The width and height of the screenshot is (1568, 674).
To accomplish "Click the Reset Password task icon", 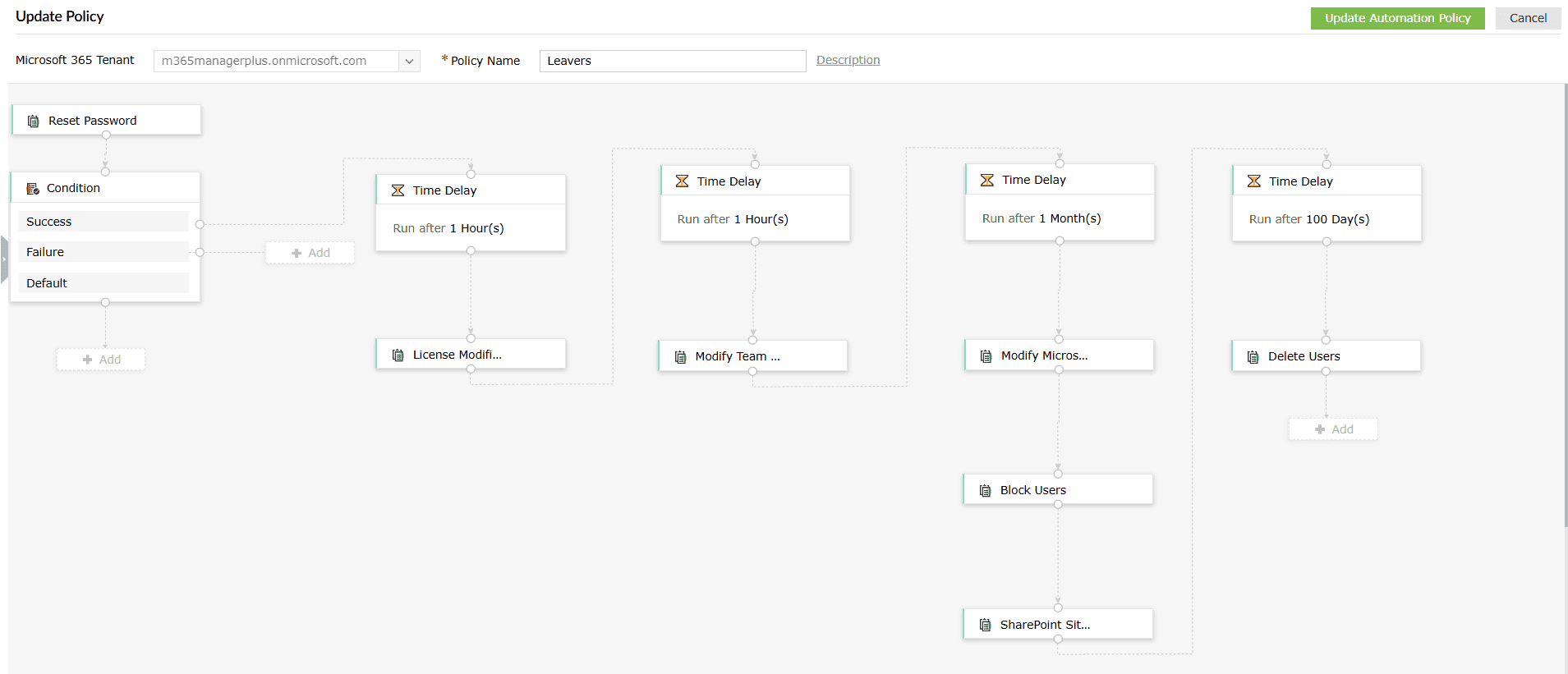I will [x=34, y=122].
